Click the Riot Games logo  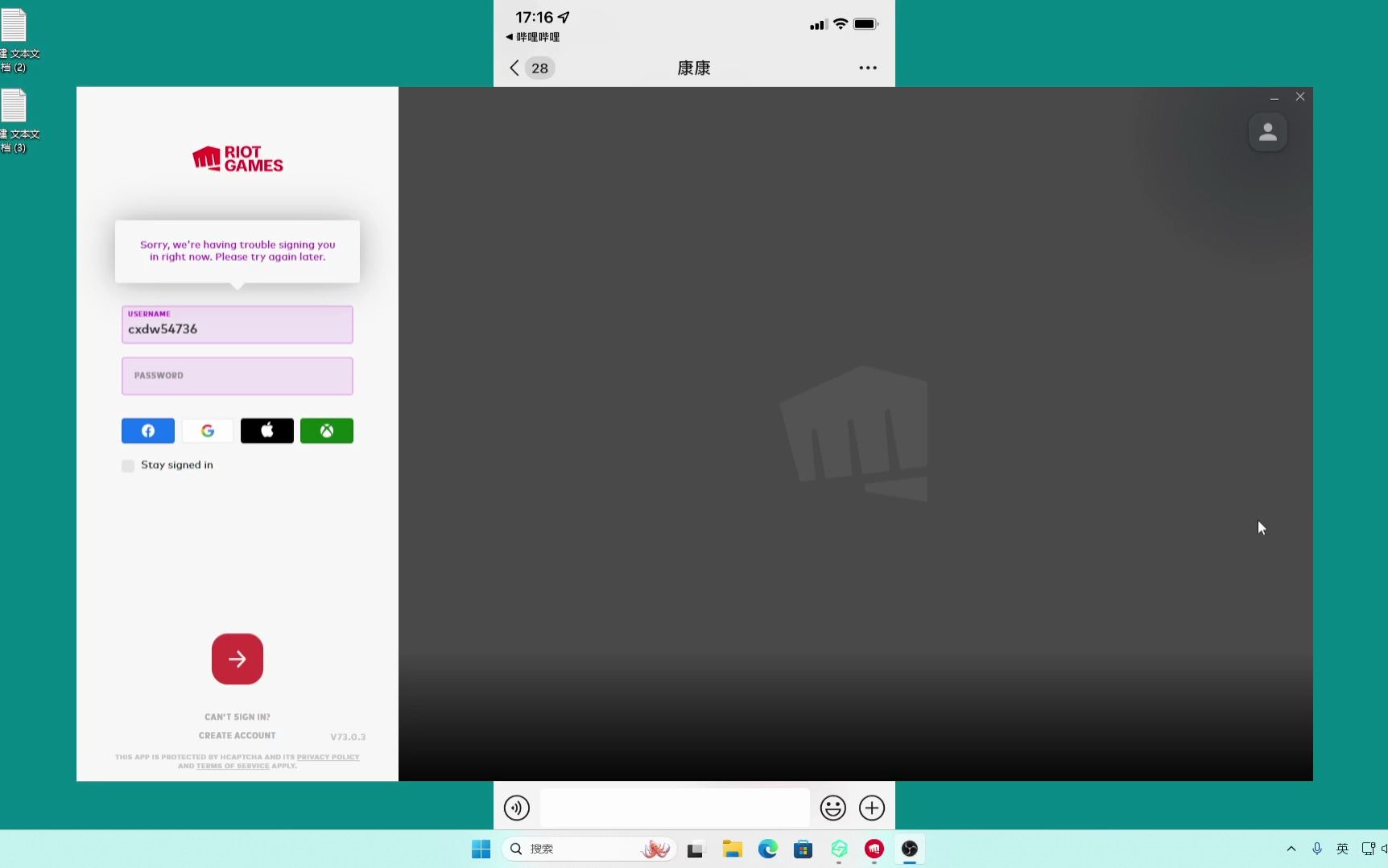pyautogui.click(x=238, y=159)
